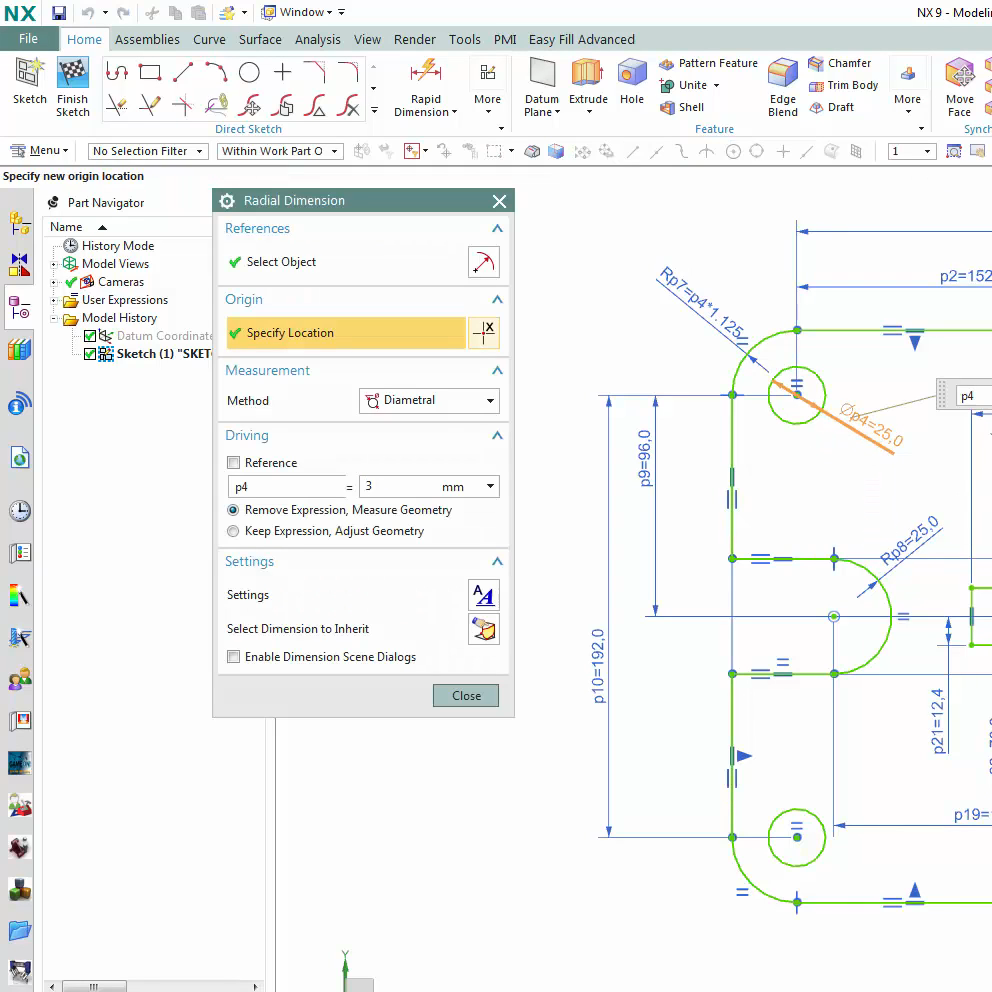Select the Circle curve tool
This screenshot has height=992, width=992.
(249, 72)
